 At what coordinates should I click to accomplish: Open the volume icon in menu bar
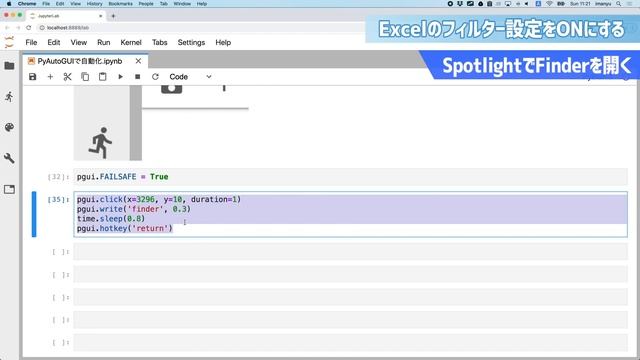coord(527,4)
